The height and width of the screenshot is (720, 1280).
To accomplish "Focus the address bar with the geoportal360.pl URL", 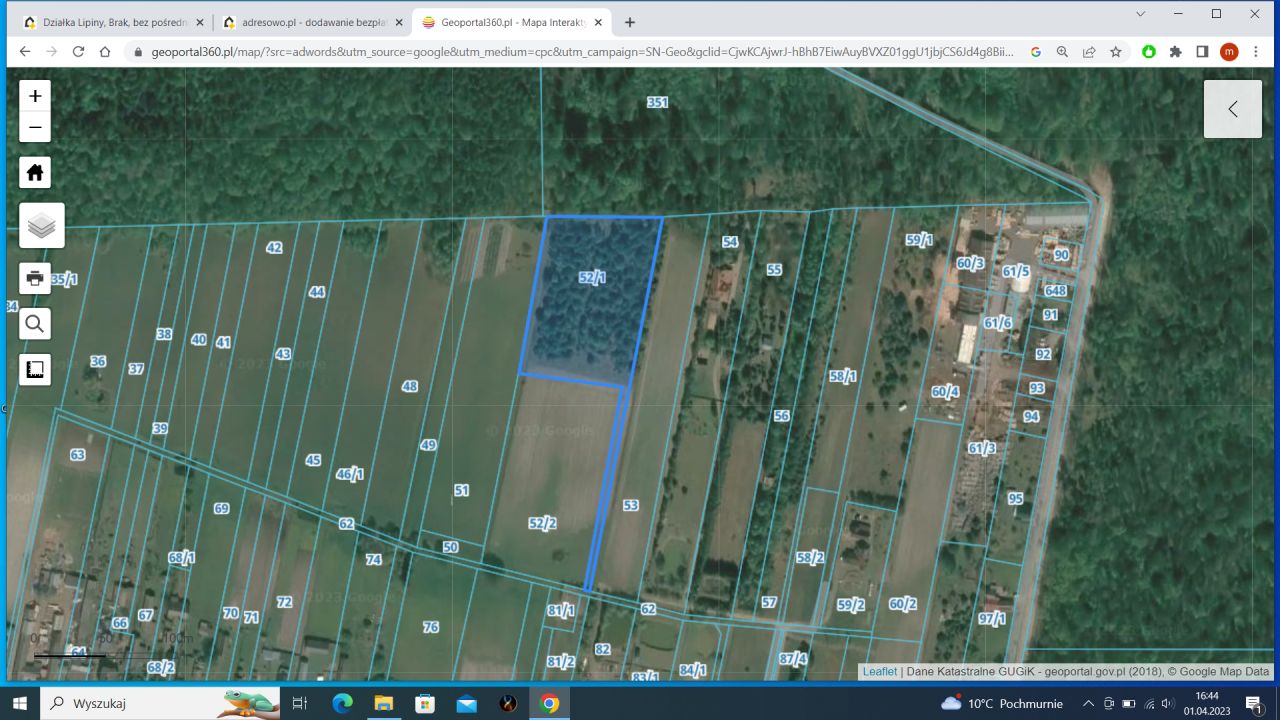I will [582, 52].
